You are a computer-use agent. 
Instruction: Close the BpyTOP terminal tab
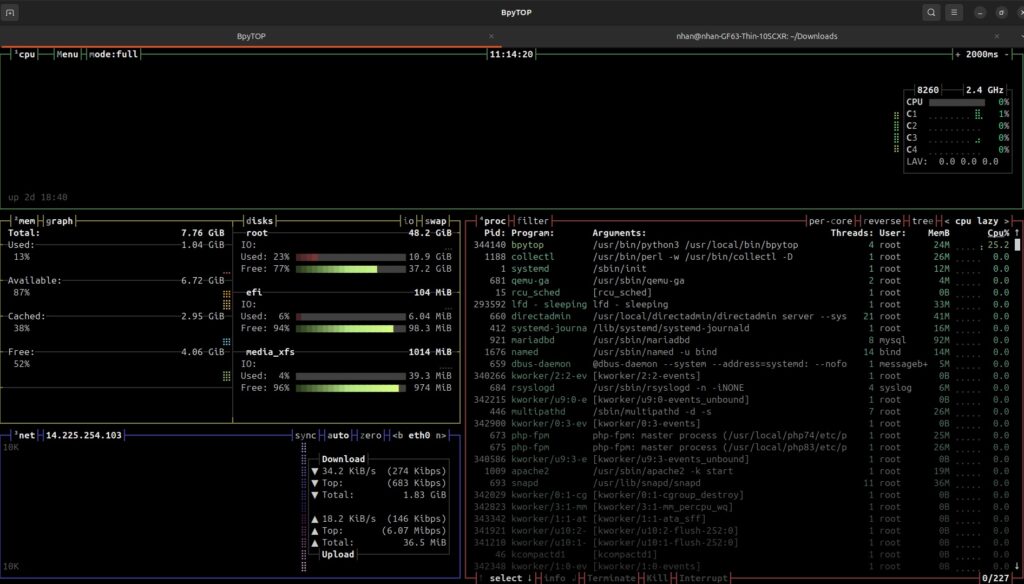tap(491, 36)
